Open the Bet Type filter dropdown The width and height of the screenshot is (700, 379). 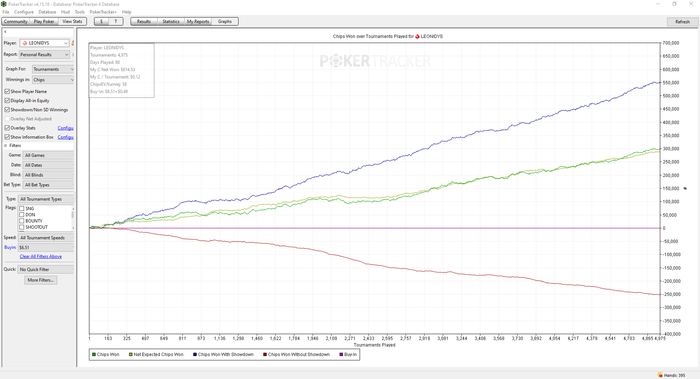click(x=48, y=184)
